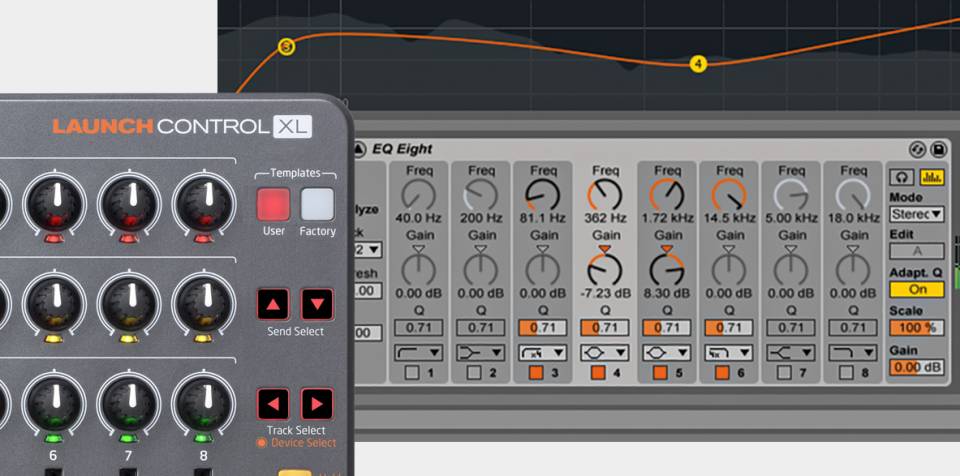The image size is (960, 476).
Task: Open the Mode Stereo dropdown
Action: 917,214
